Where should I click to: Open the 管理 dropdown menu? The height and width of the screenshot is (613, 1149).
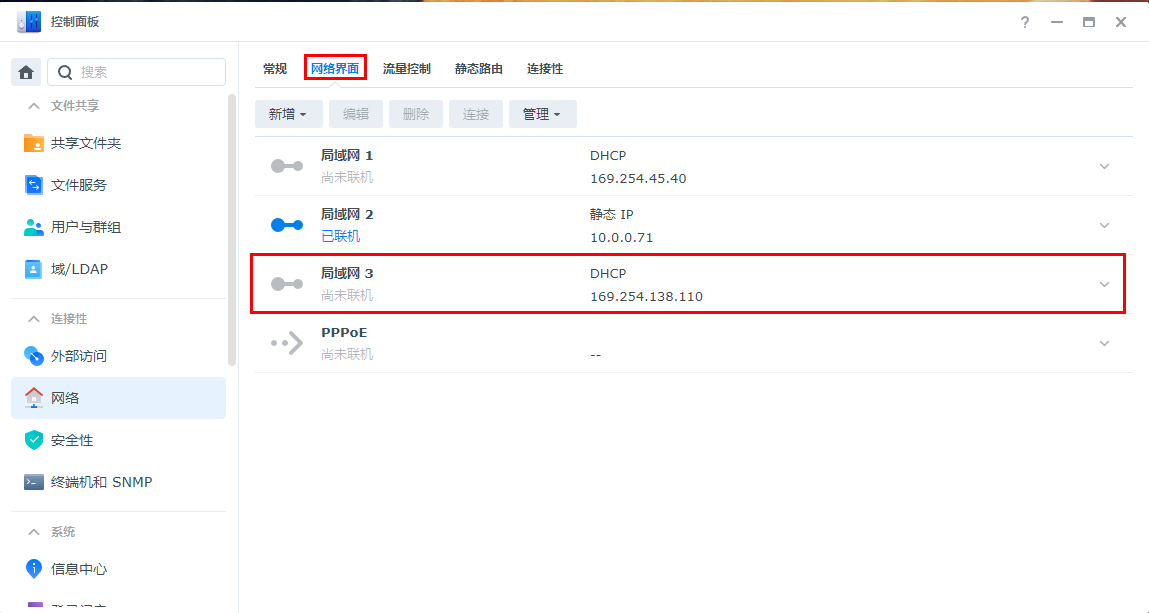pyautogui.click(x=542, y=114)
